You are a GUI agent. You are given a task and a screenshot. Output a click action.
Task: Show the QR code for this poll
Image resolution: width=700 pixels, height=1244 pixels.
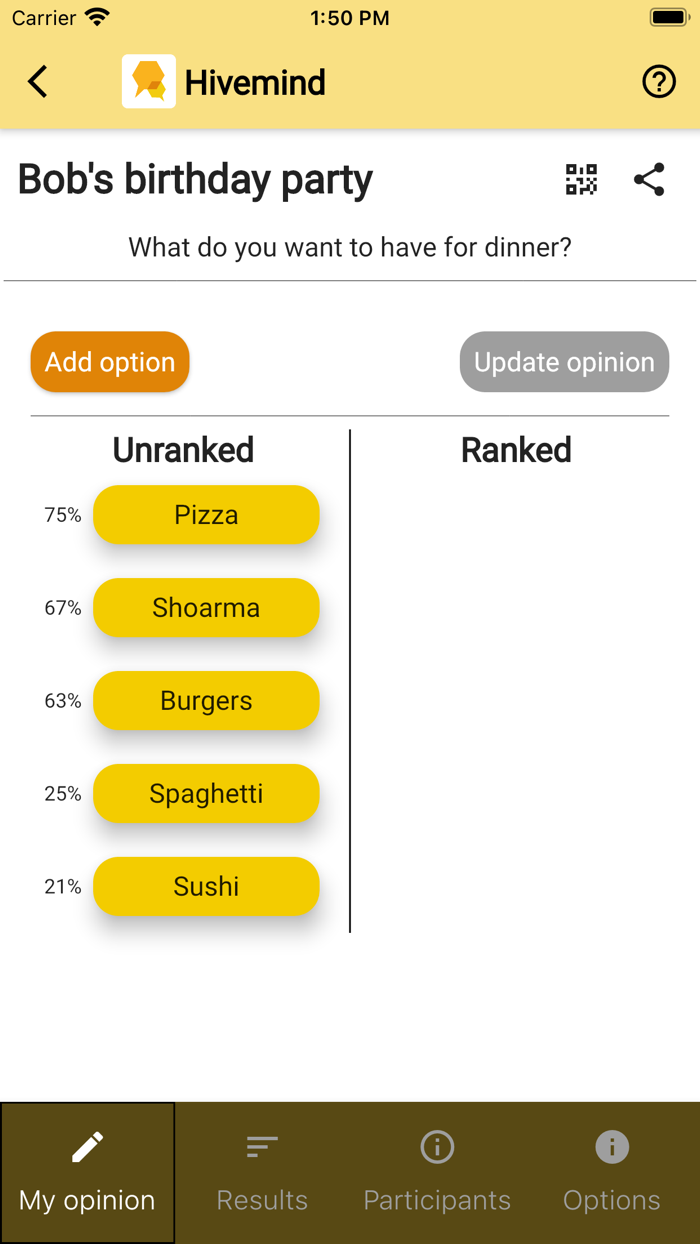tap(580, 180)
